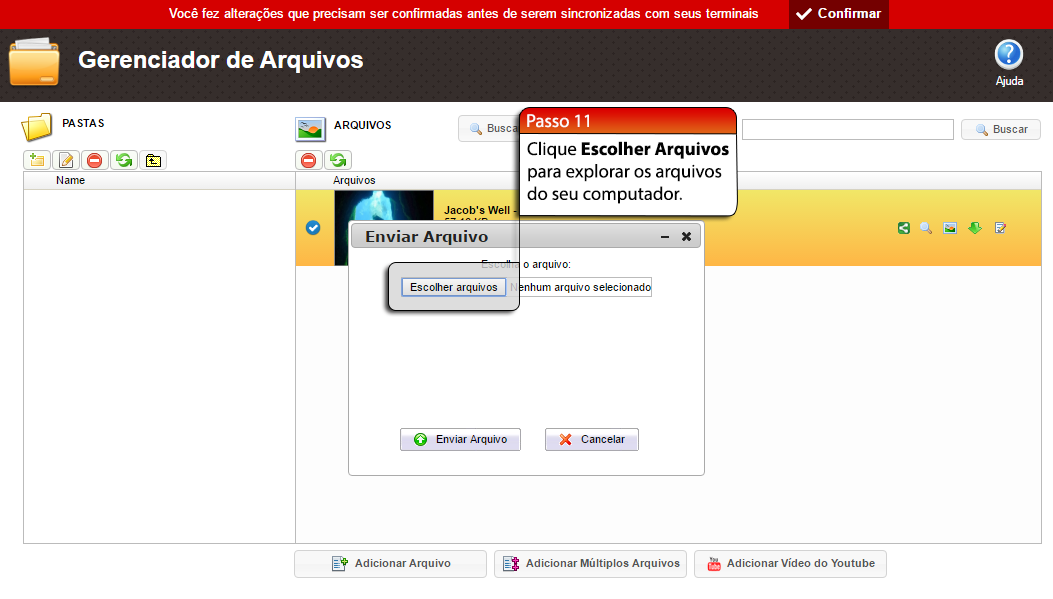Click the move-up folder icon
This screenshot has width=1053, height=599.
tap(152, 160)
